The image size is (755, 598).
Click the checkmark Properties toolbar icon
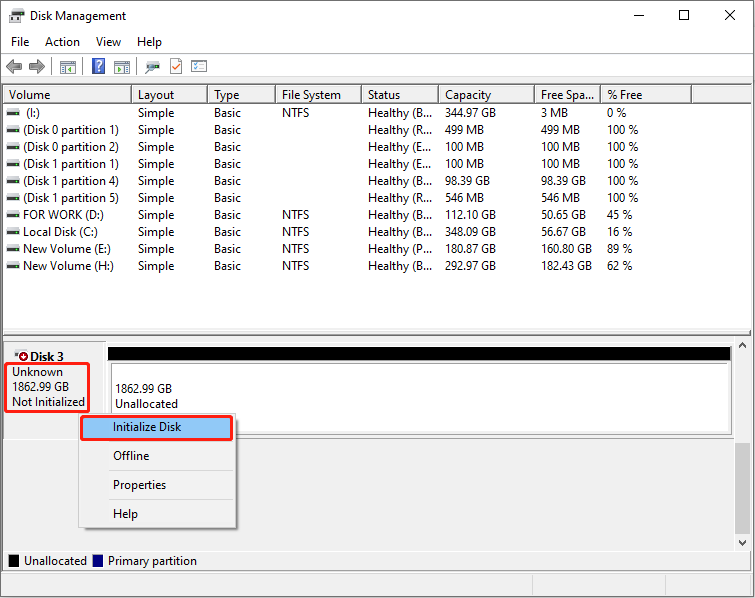click(176, 66)
